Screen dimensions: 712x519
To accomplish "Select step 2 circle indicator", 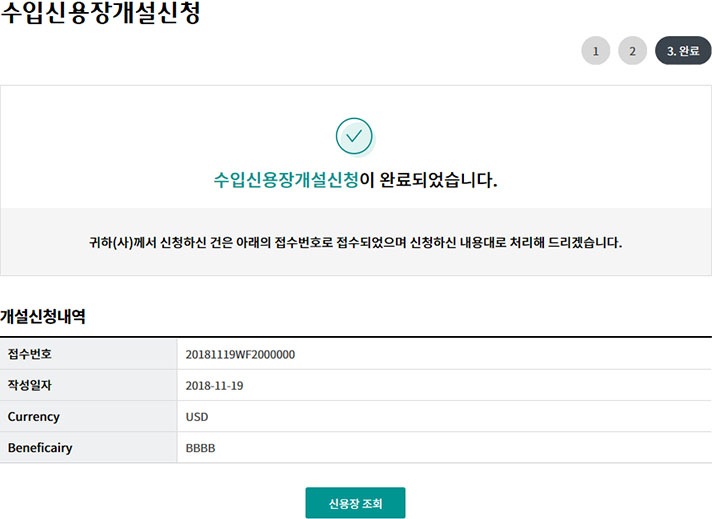I will [632, 50].
